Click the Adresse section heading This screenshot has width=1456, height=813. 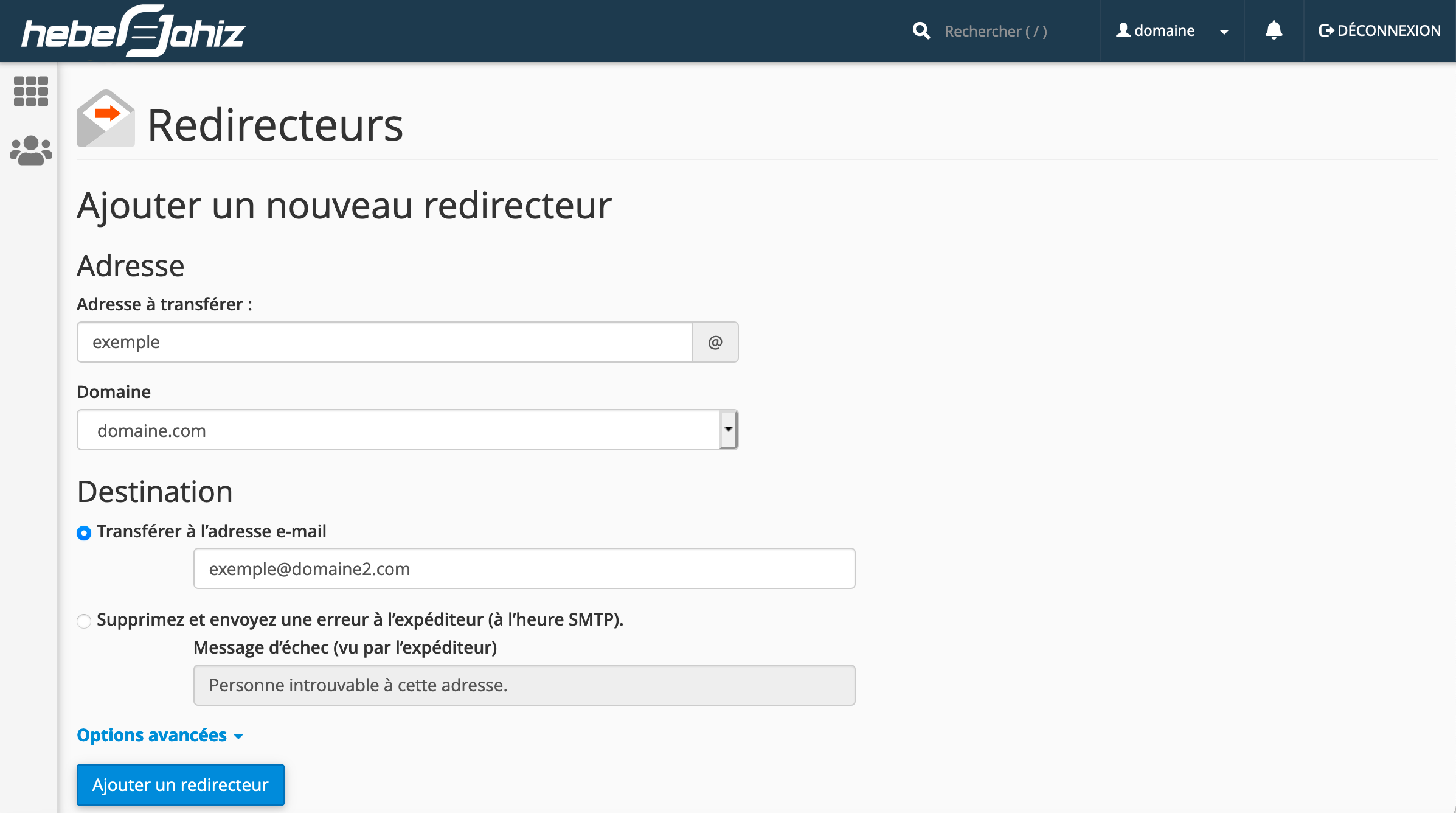pyautogui.click(x=131, y=266)
